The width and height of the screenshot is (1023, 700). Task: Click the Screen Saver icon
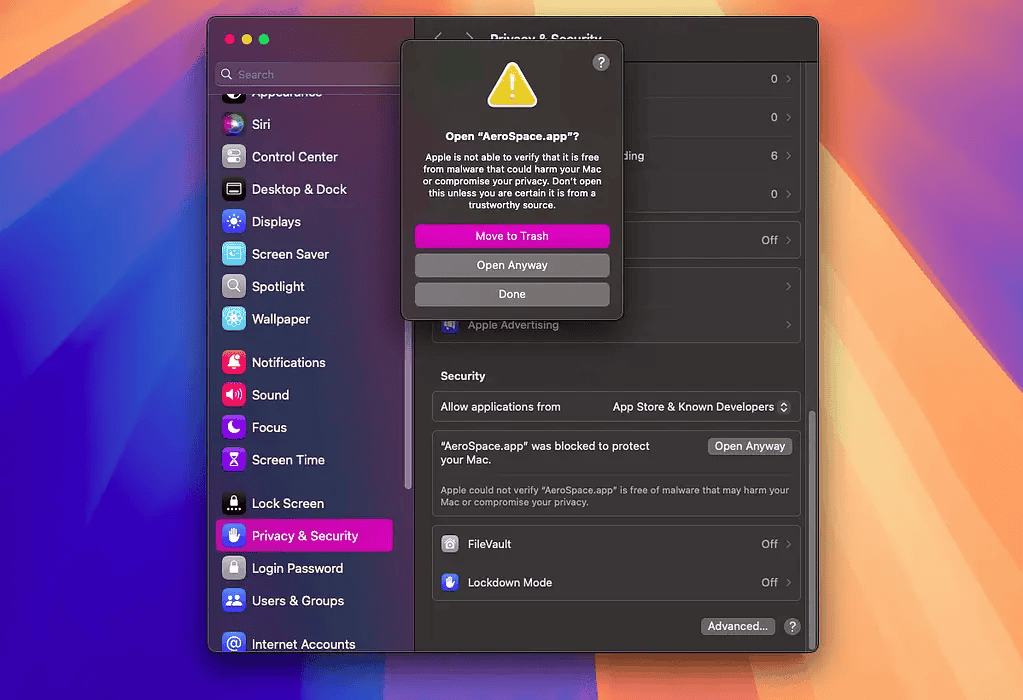click(234, 254)
